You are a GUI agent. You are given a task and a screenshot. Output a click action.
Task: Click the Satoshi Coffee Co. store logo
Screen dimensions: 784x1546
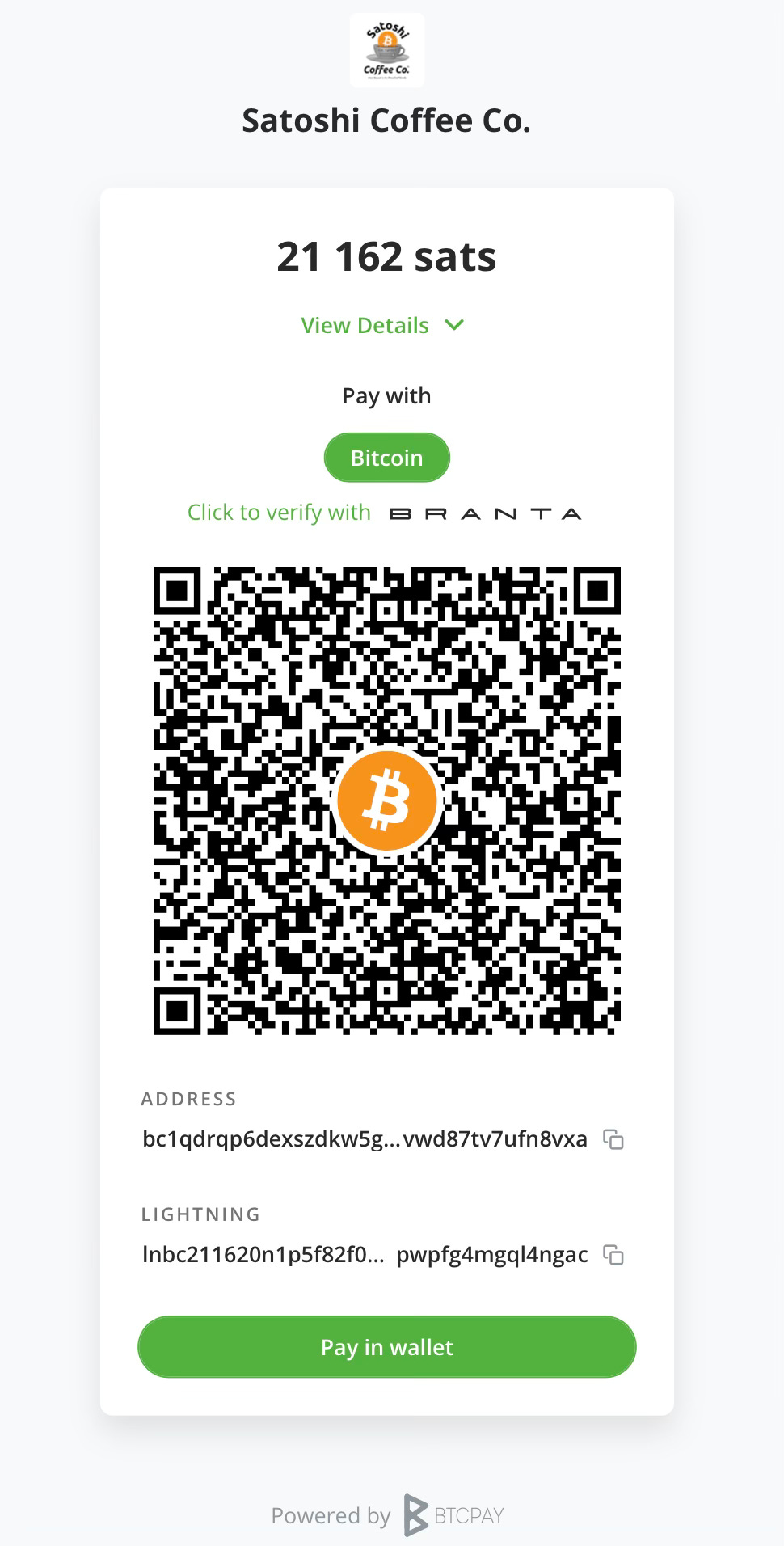pos(387,50)
